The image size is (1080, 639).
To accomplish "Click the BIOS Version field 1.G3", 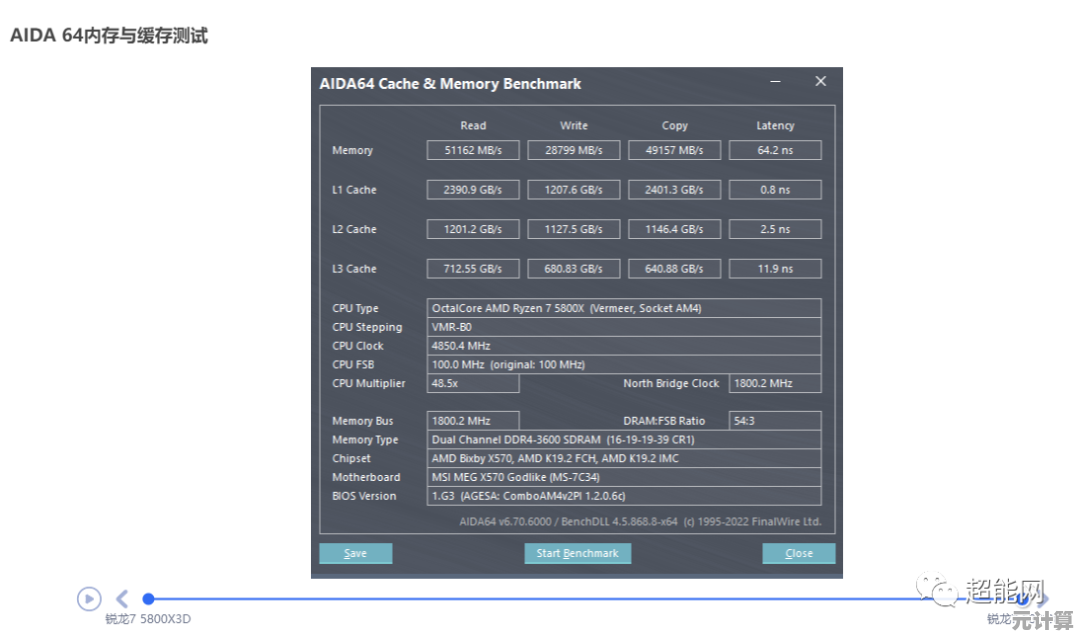I will pyautogui.click(x=624, y=496).
